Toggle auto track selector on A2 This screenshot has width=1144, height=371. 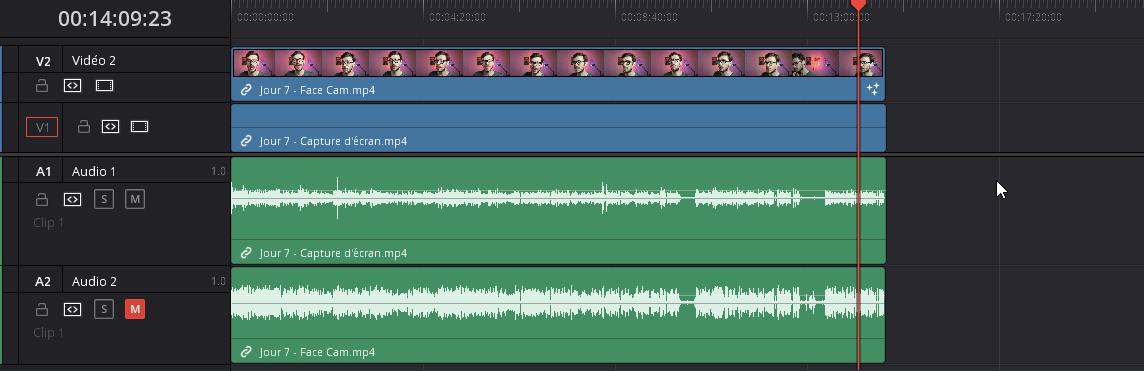[x=72, y=310]
